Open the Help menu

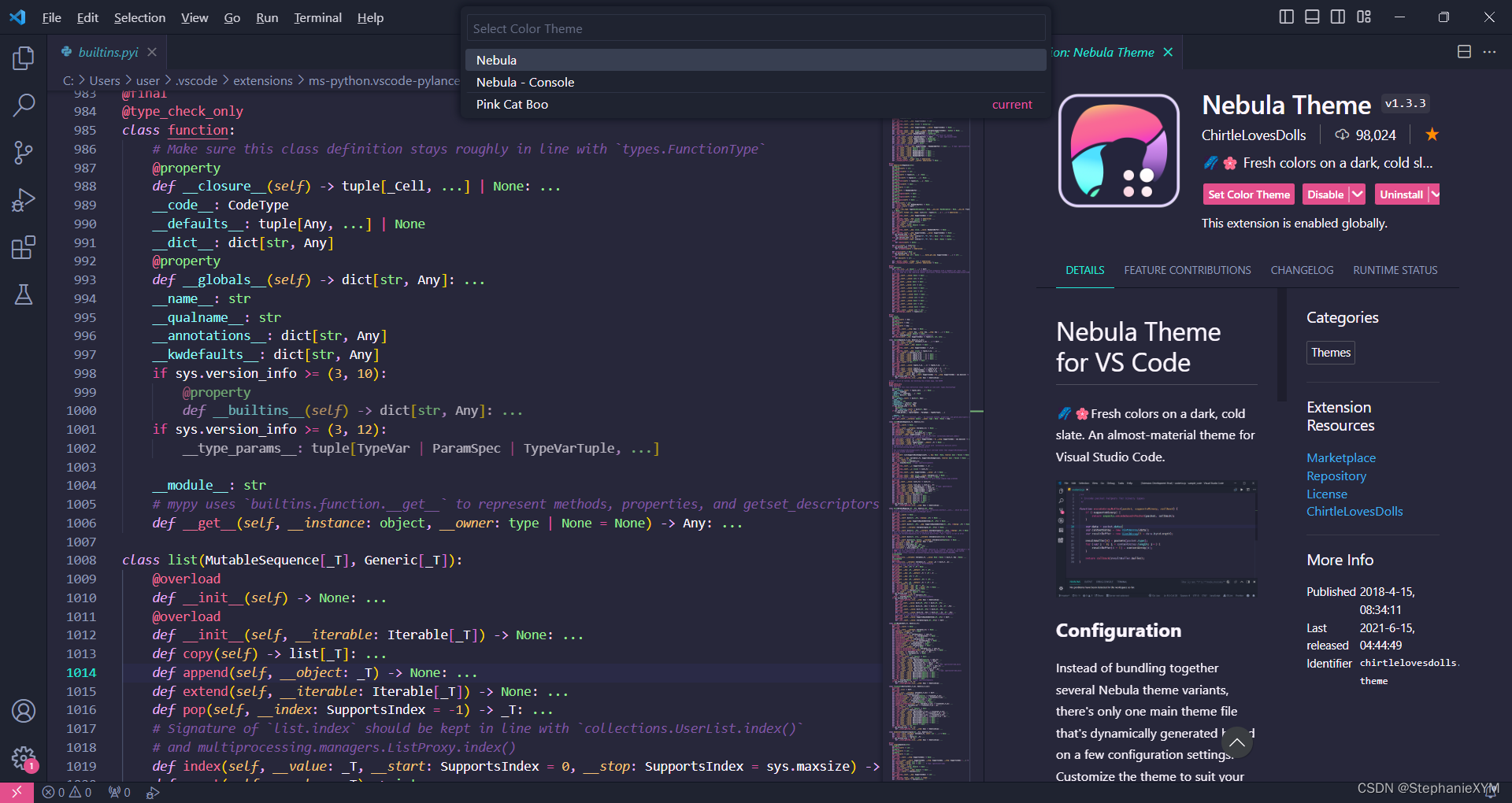tap(370, 17)
